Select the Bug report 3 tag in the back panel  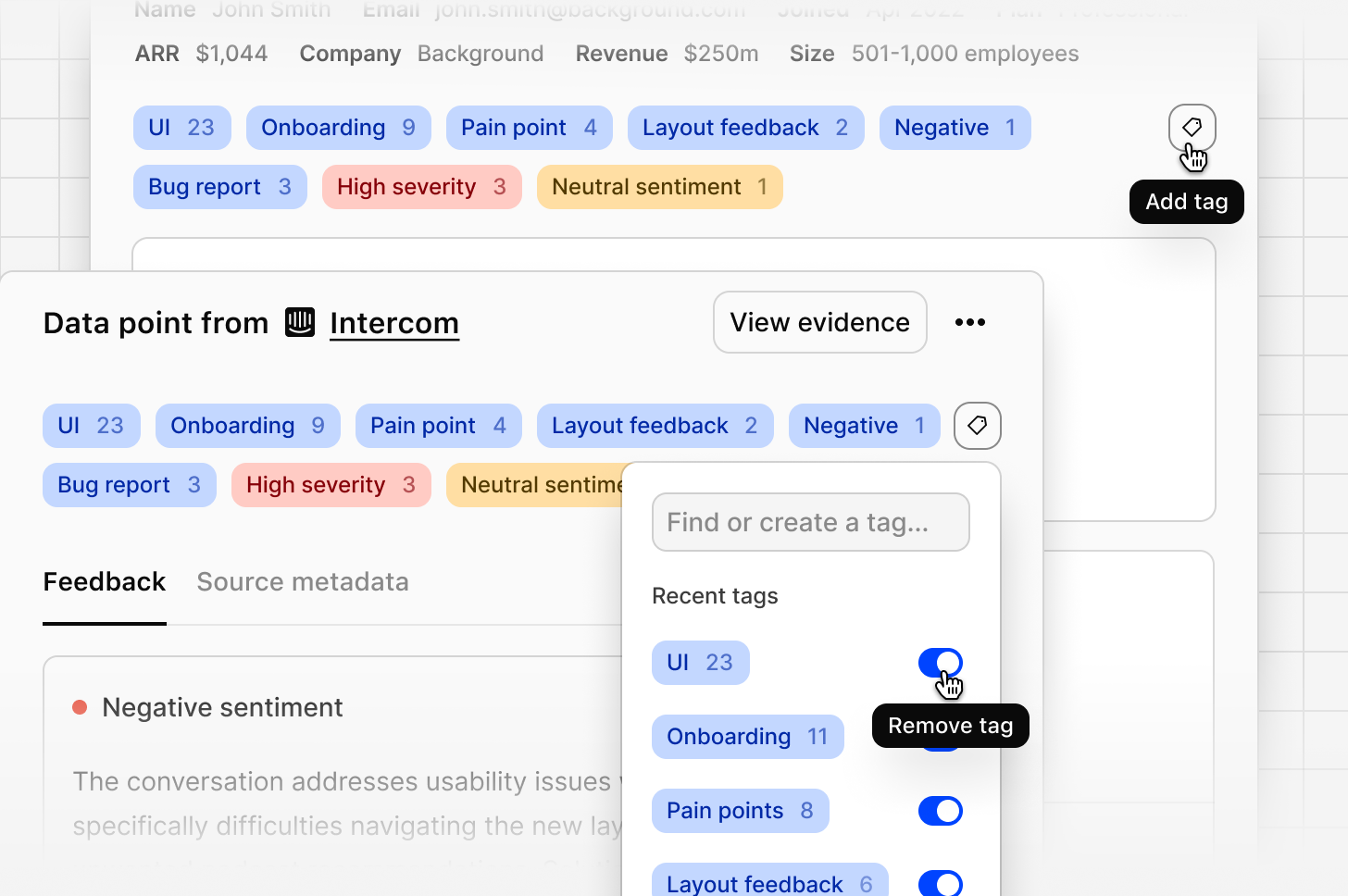pos(220,187)
